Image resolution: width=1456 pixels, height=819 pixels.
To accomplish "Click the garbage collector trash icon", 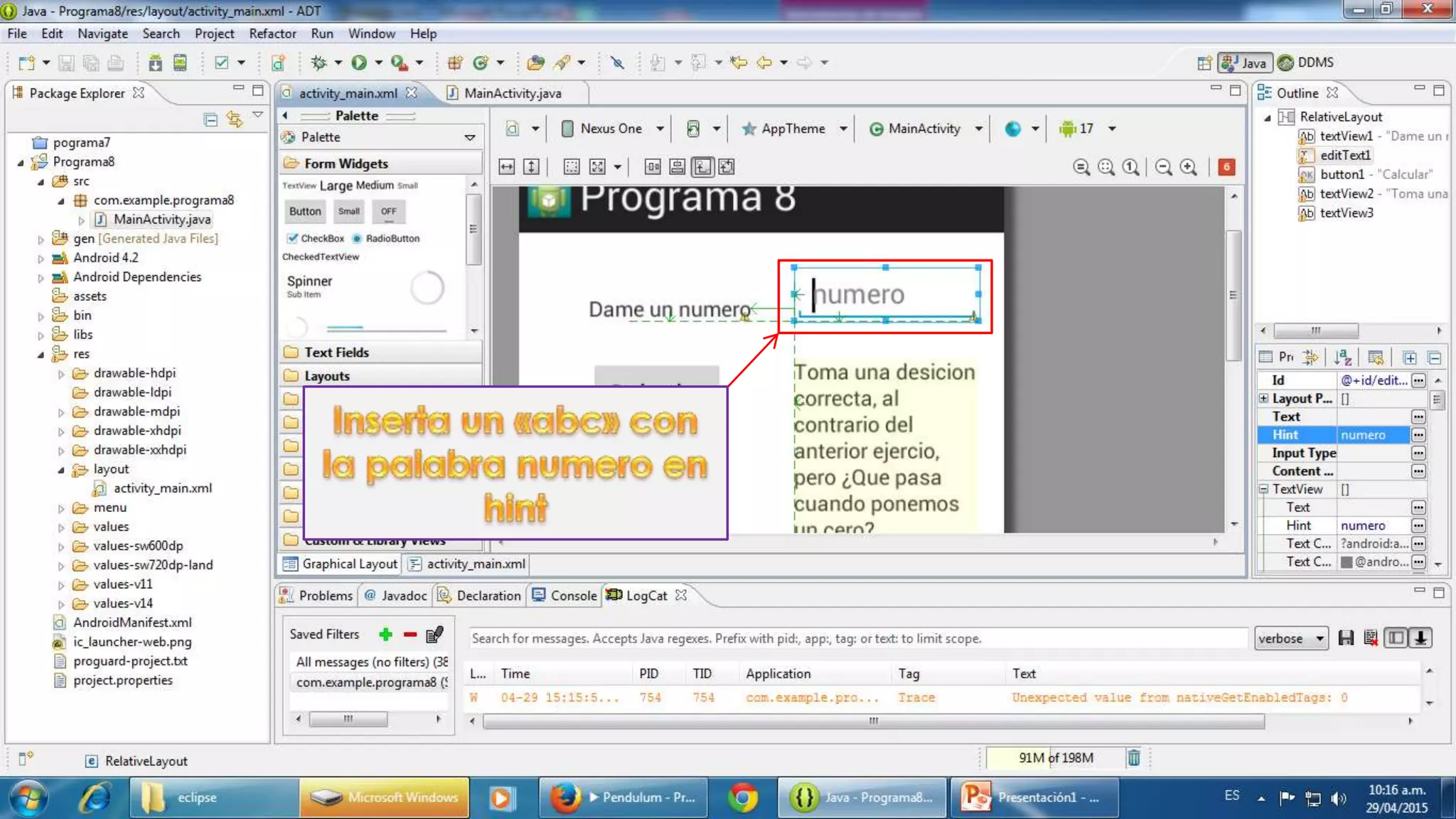I will pos(1134,758).
